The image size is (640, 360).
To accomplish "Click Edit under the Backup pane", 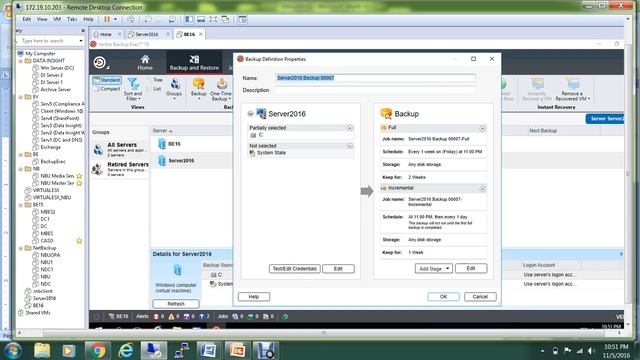I will click(471, 268).
